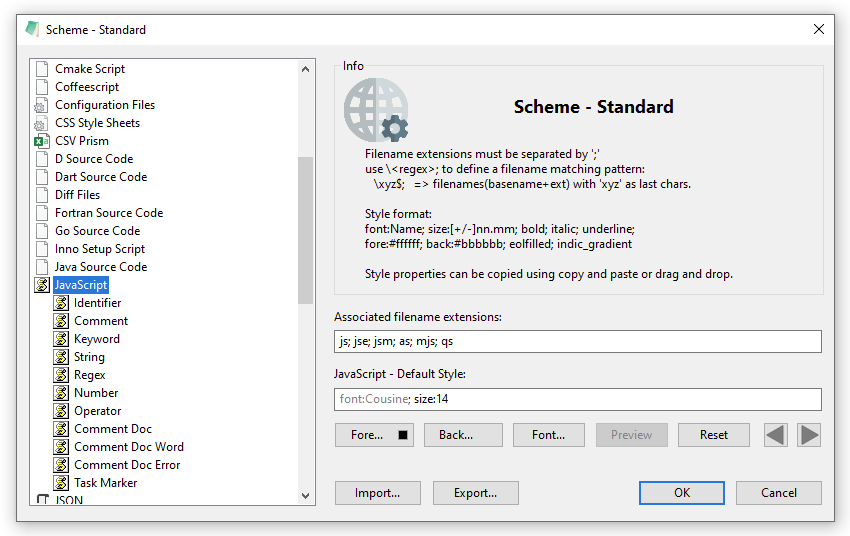Close the Scheme - Standard dialog

pyautogui.click(x=819, y=29)
